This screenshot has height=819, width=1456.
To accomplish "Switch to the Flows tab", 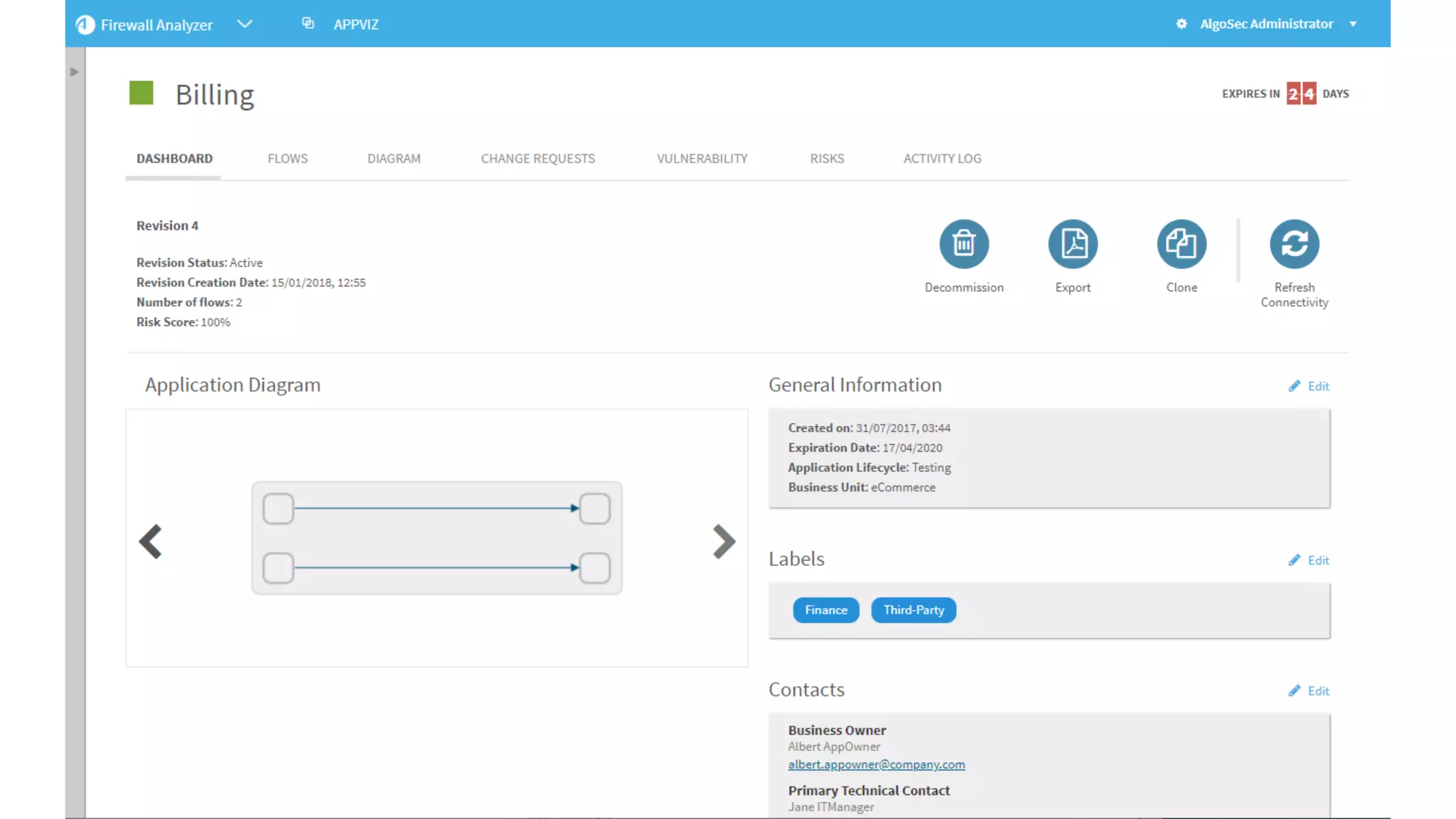I will click(x=287, y=159).
